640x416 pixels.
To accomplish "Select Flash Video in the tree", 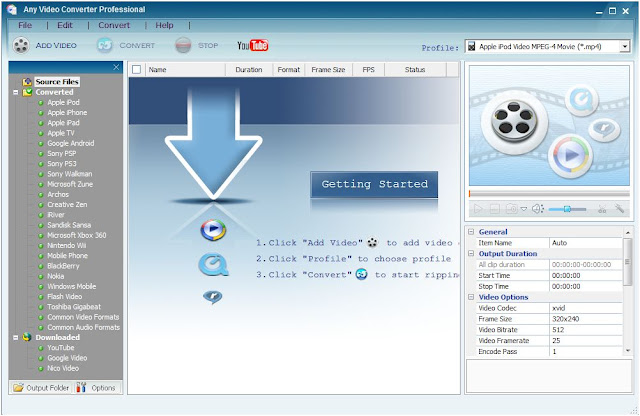I will click(64, 296).
